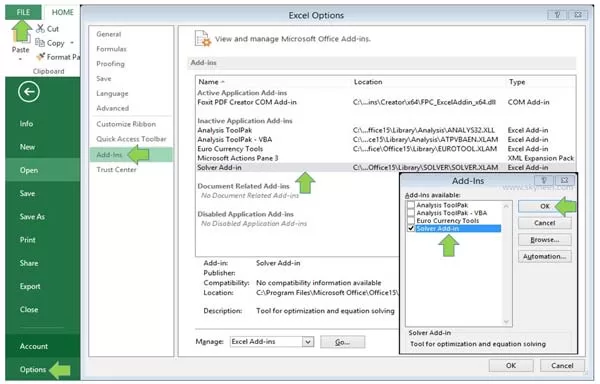
Task: Check Analysis ToolPak checkbox in Add-Ins dialog
Action: (x=411, y=205)
